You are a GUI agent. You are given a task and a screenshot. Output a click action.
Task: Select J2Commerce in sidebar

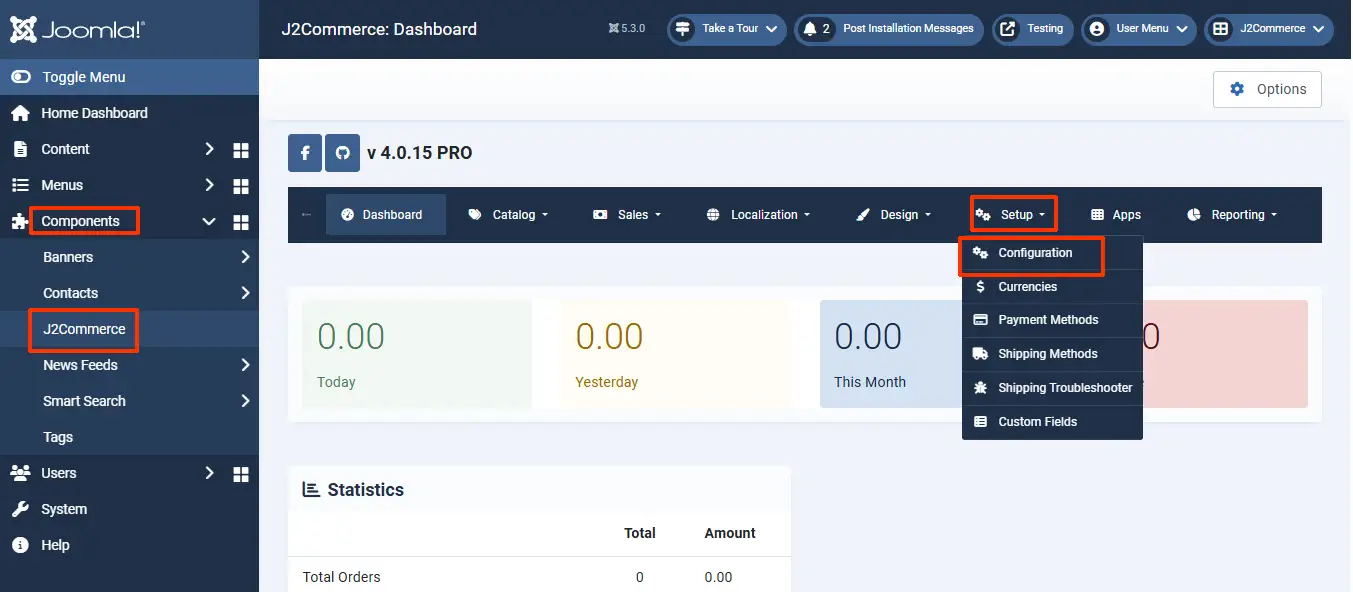[x=84, y=329]
